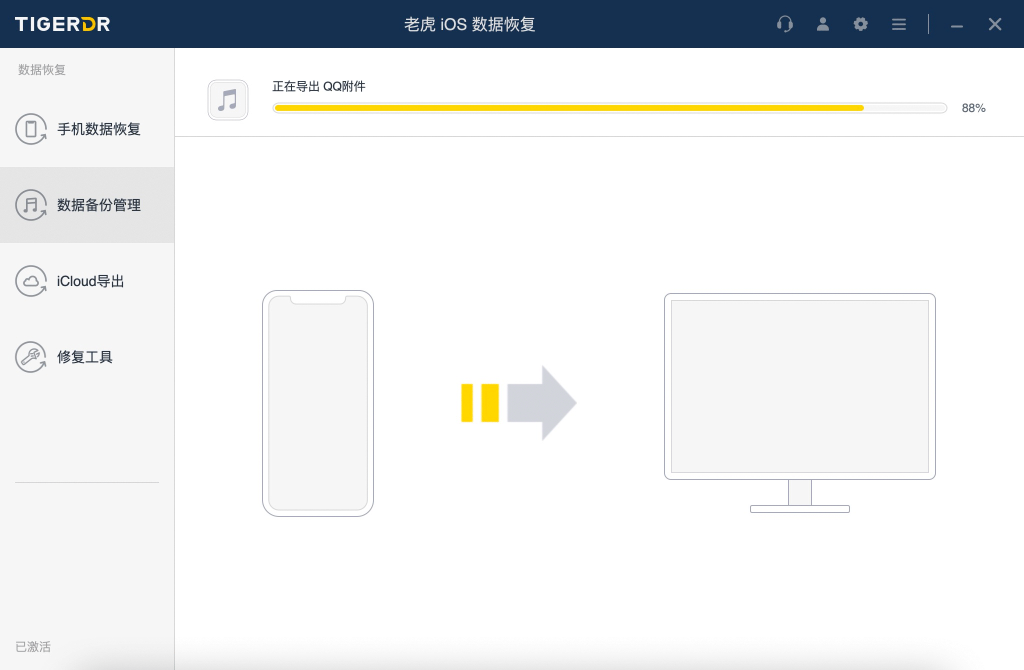This screenshot has height=670, width=1024.
Task: Click the wrench repair tools icon
Action: 31,357
